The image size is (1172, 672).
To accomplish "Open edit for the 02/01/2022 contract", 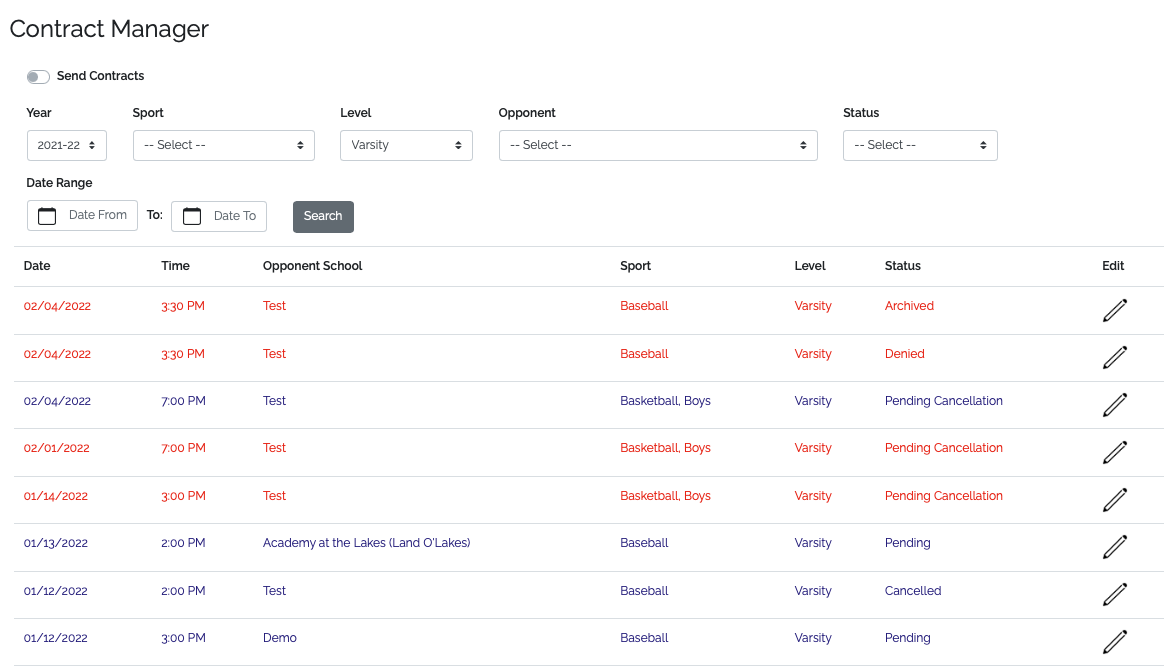I will point(1114,452).
